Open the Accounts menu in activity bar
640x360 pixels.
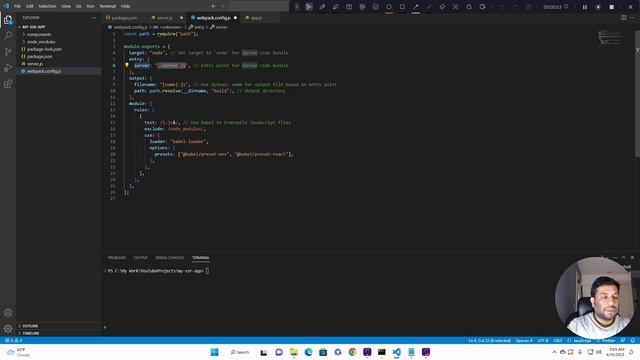coord(8,313)
